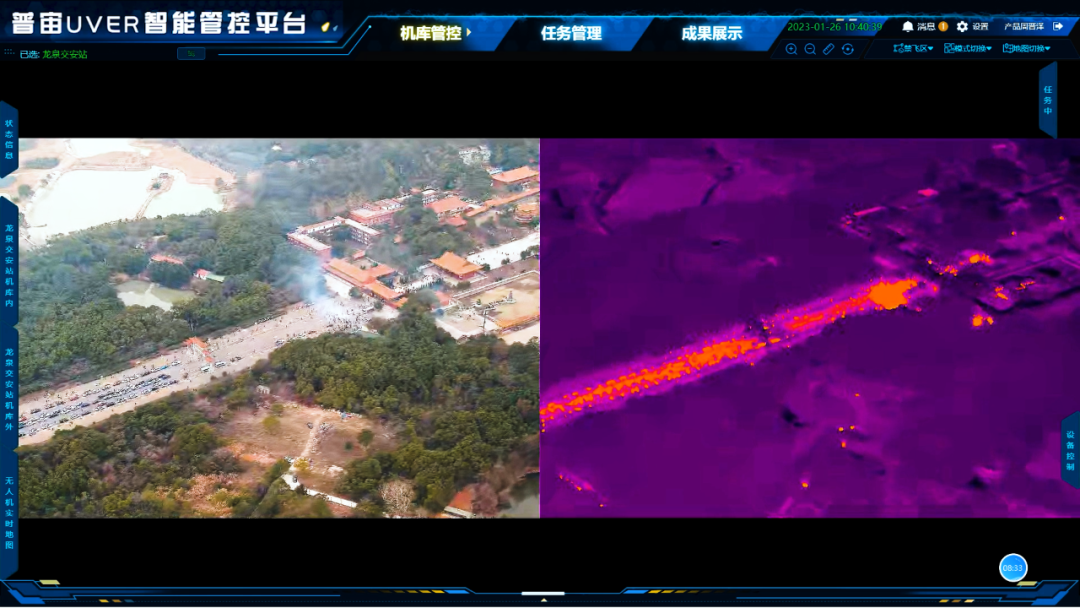
Task: Open the 成果展示 tab
Action: (x=711, y=33)
